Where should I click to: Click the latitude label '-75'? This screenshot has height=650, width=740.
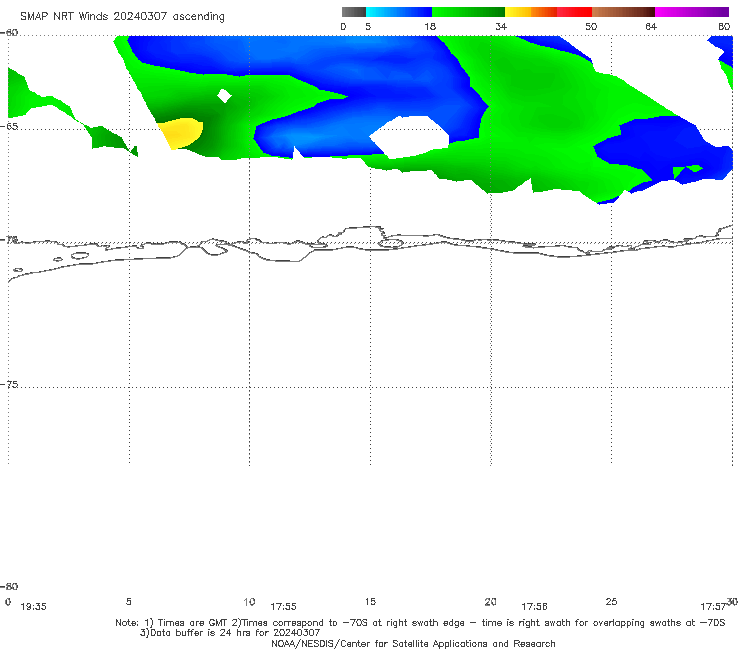(x=9, y=384)
